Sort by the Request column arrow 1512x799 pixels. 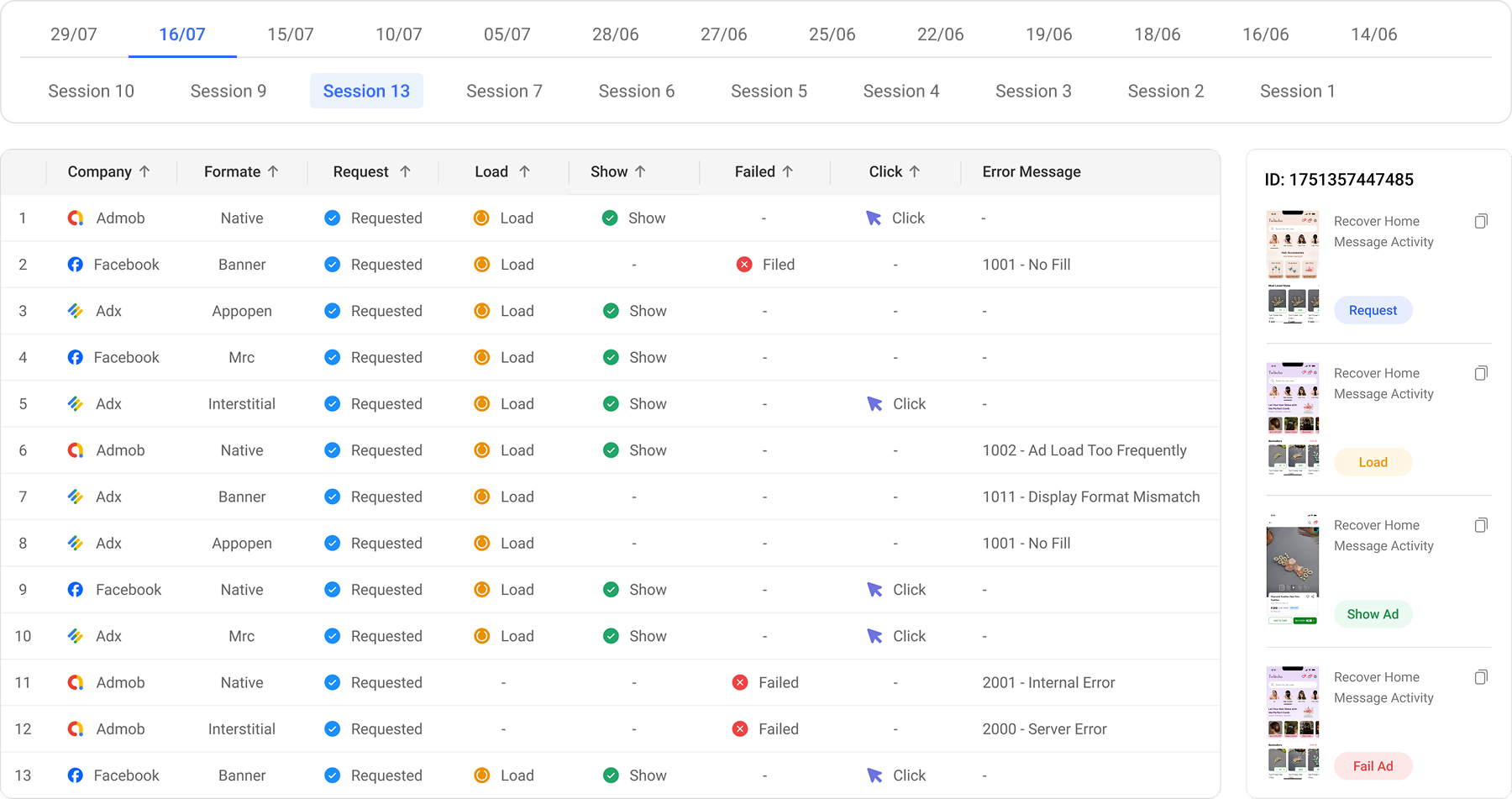point(405,171)
